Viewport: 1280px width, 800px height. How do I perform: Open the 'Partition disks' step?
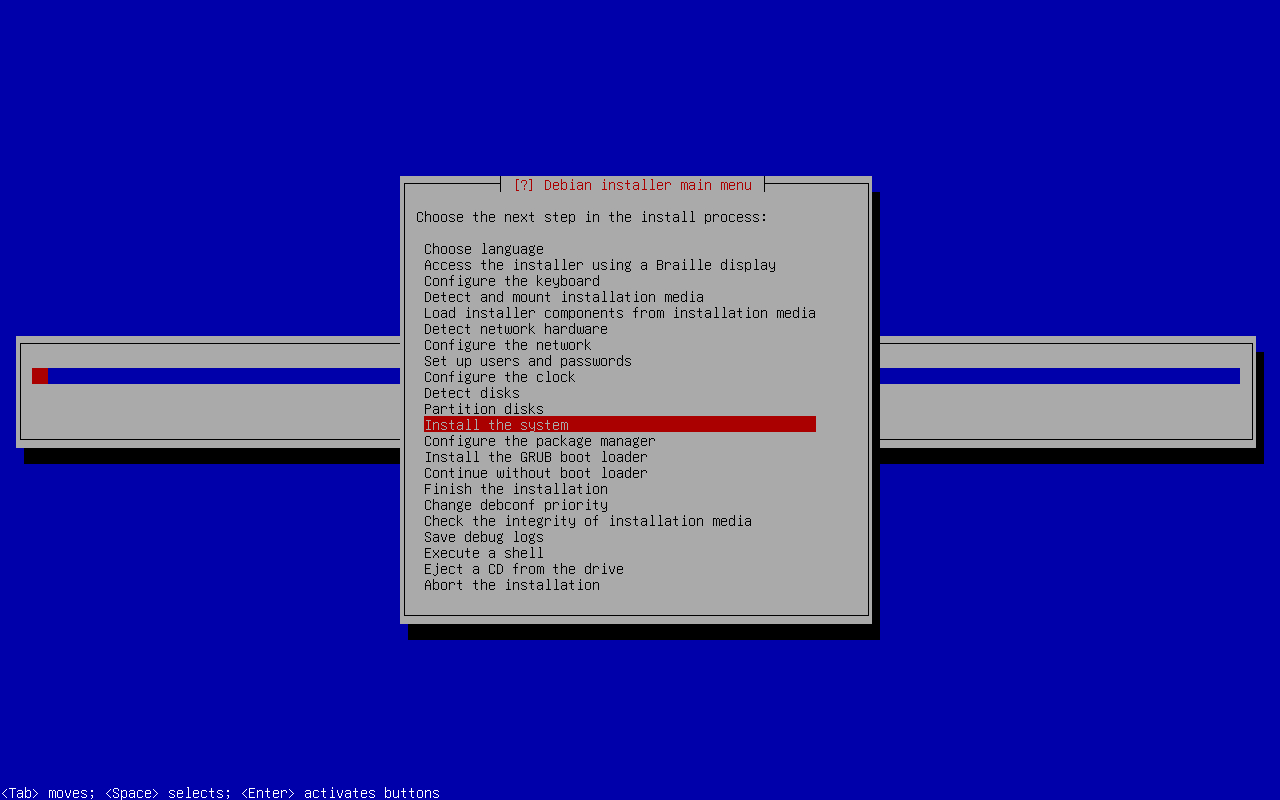point(483,409)
